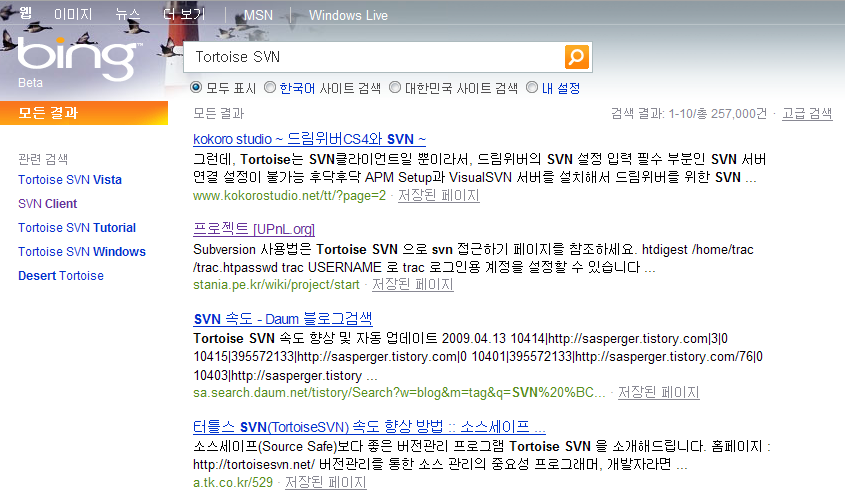
Task: Click related search Desert Tortoise
Action: (61, 275)
